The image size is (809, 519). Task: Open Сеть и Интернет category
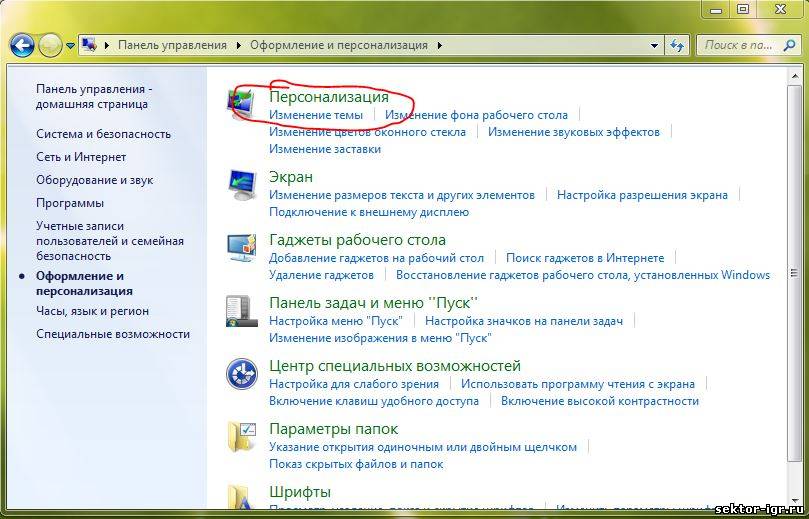coord(81,157)
